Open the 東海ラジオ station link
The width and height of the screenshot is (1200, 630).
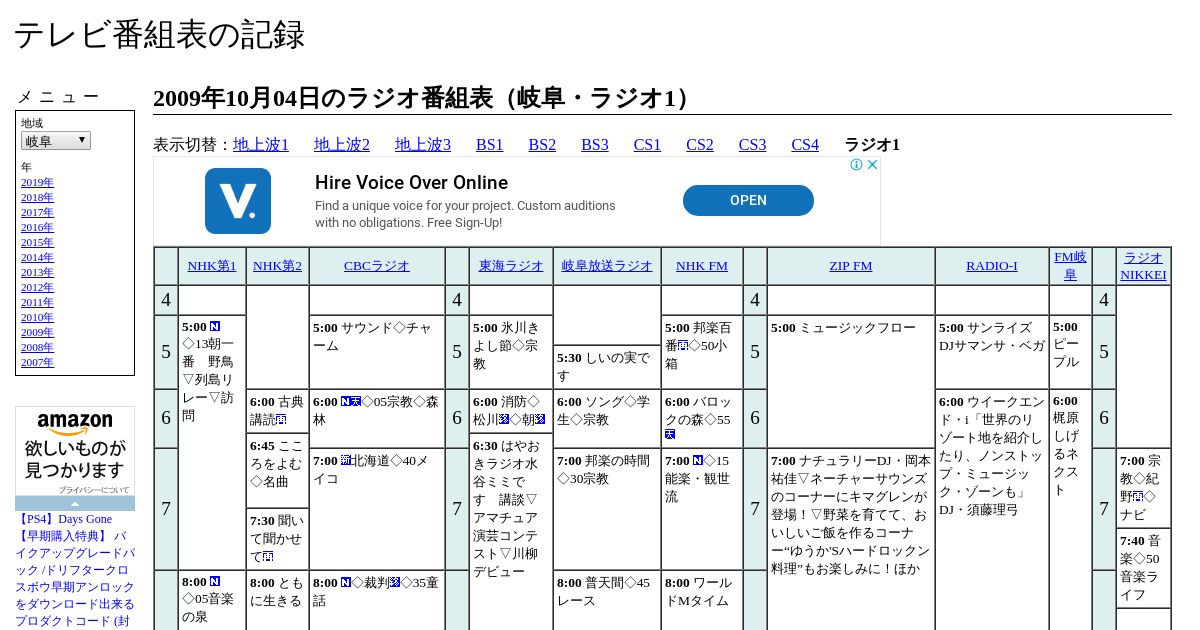click(511, 266)
